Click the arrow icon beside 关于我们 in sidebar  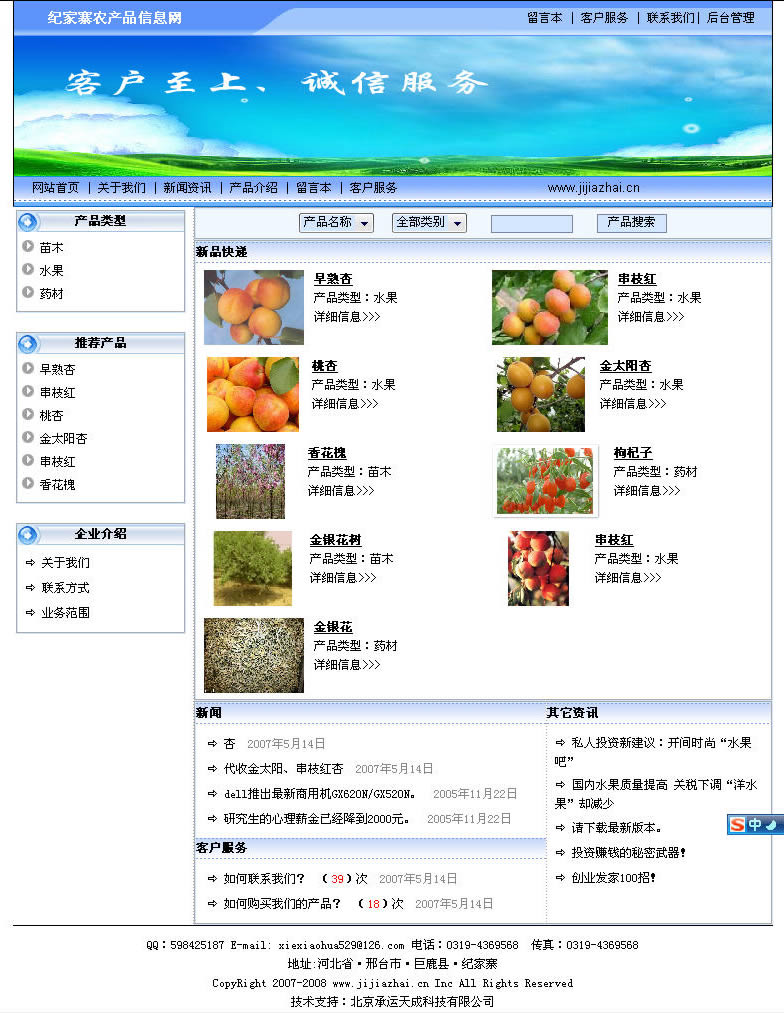tap(30, 563)
